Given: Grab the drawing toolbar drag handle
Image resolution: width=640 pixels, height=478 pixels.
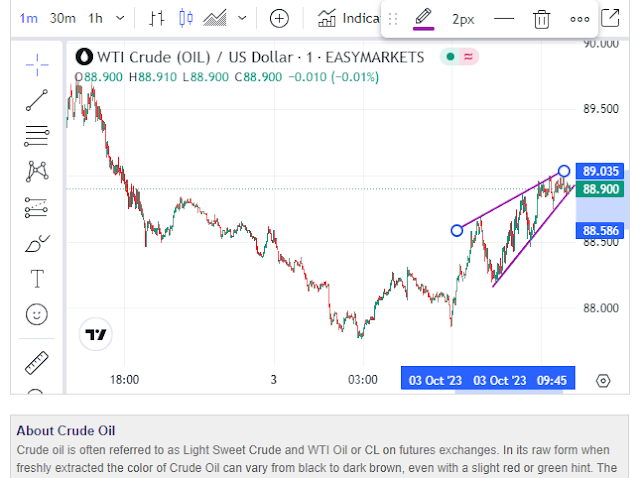Looking at the screenshot, I should (x=393, y=19).
